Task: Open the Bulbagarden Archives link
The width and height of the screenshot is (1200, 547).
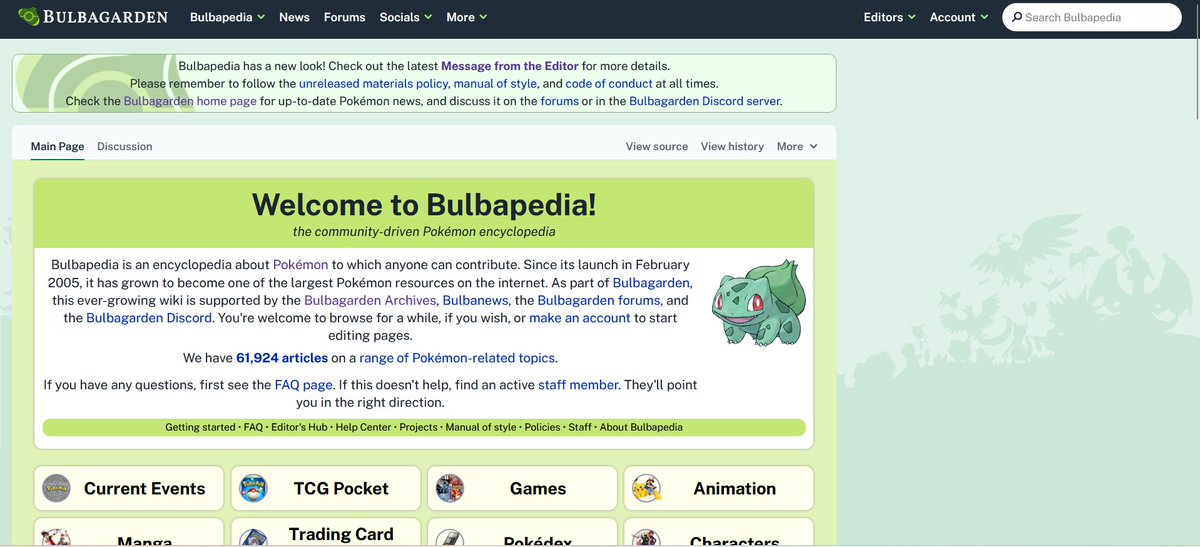Action: 370,300
